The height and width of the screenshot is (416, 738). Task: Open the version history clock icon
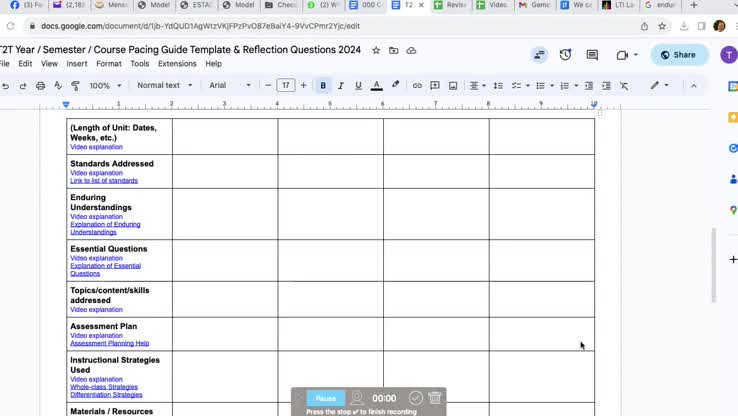tap(565, 55)
